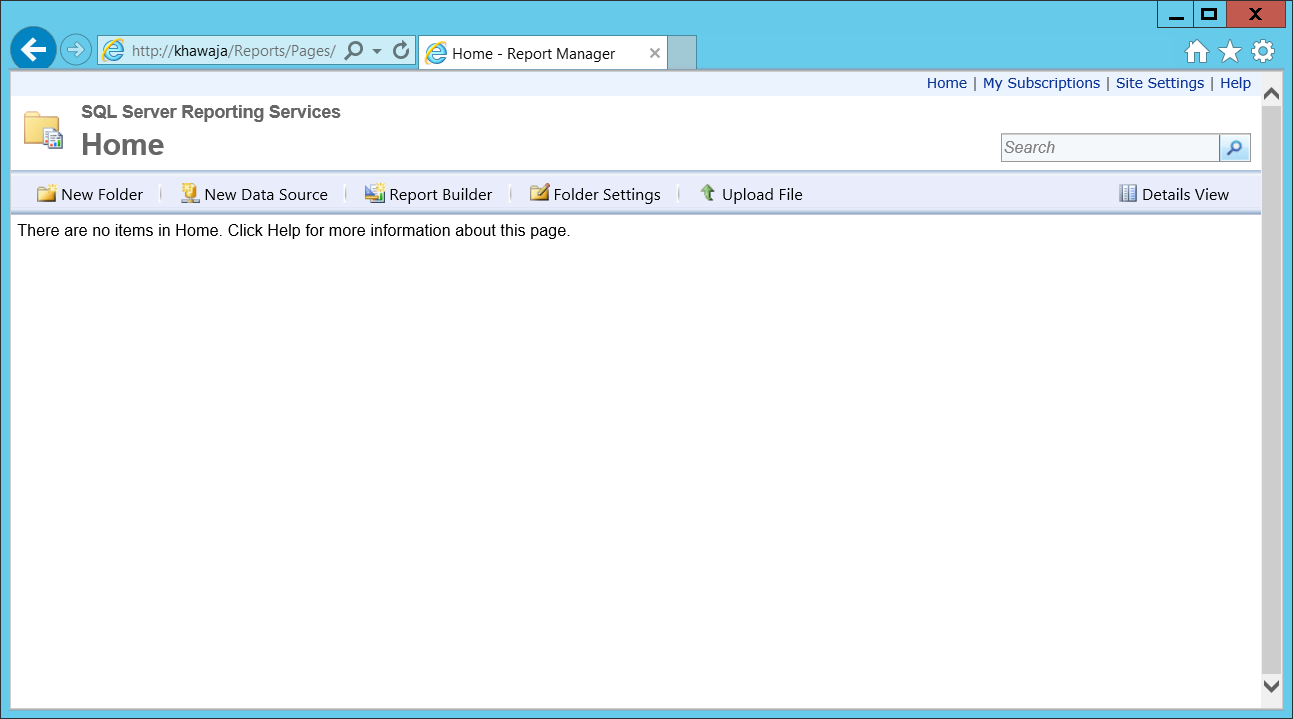Click the Help link
This screenshot has height=719, width=1293.
[1235, 83]
